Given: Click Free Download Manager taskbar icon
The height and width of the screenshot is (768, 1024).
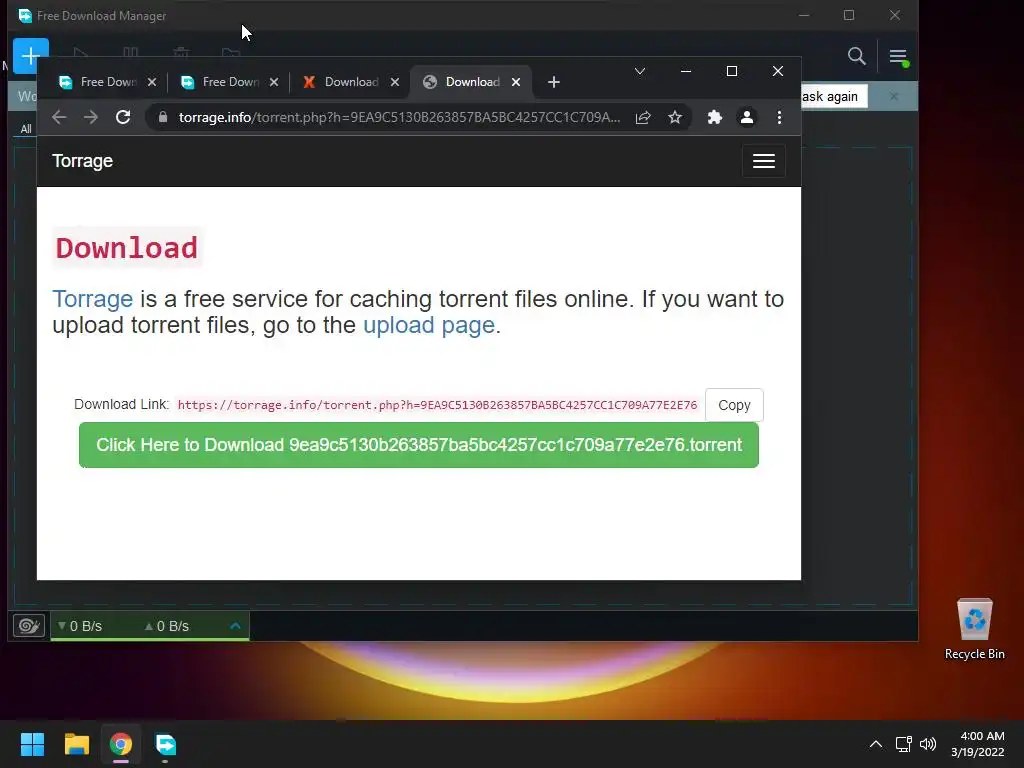Looking at the screenshot, I should click(165, 744).
